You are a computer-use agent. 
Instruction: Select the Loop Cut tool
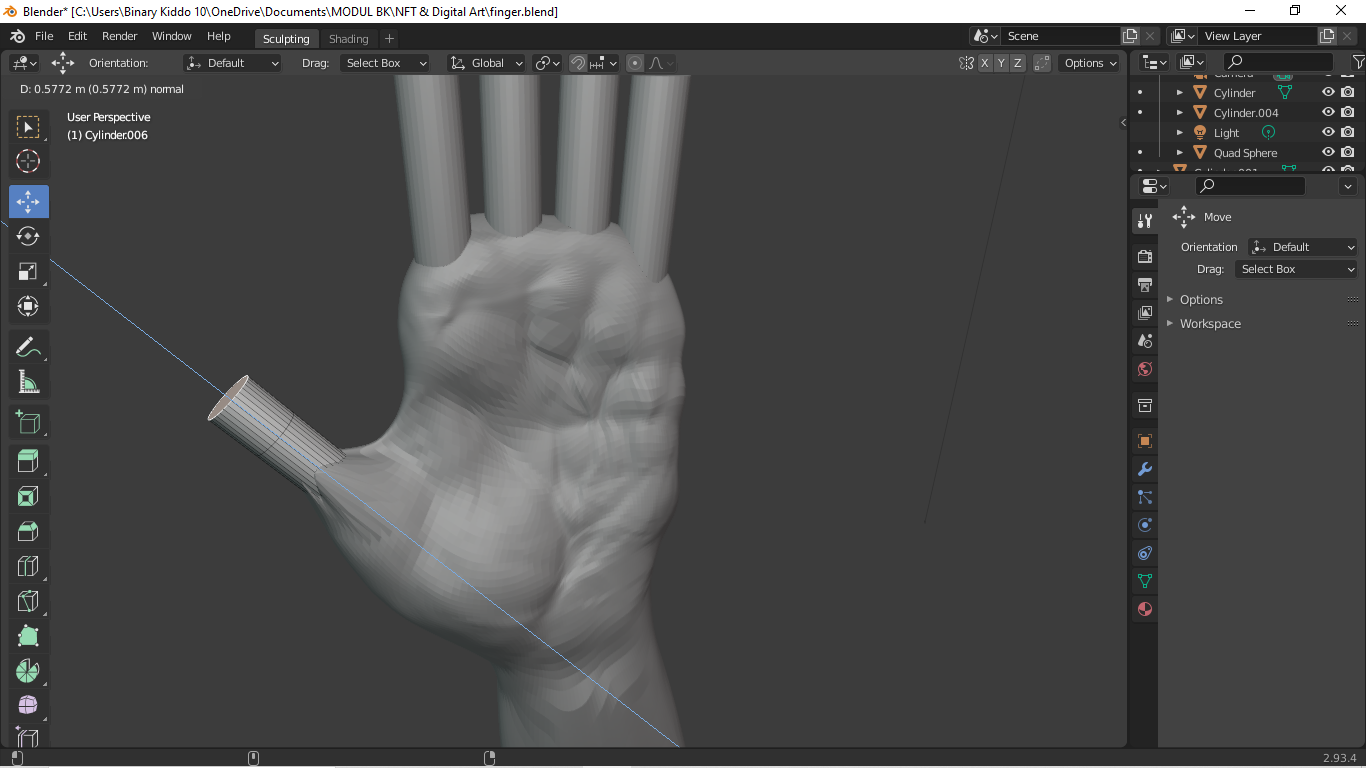pyautogui.click(x=28, y=566)
